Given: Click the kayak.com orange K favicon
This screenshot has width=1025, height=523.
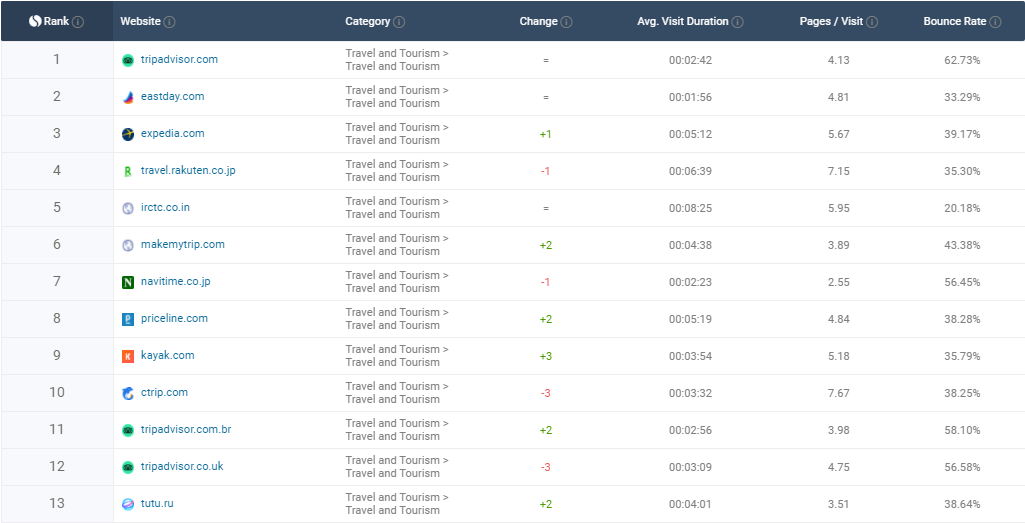Looking at the screenshot, I should click(127, 356).
